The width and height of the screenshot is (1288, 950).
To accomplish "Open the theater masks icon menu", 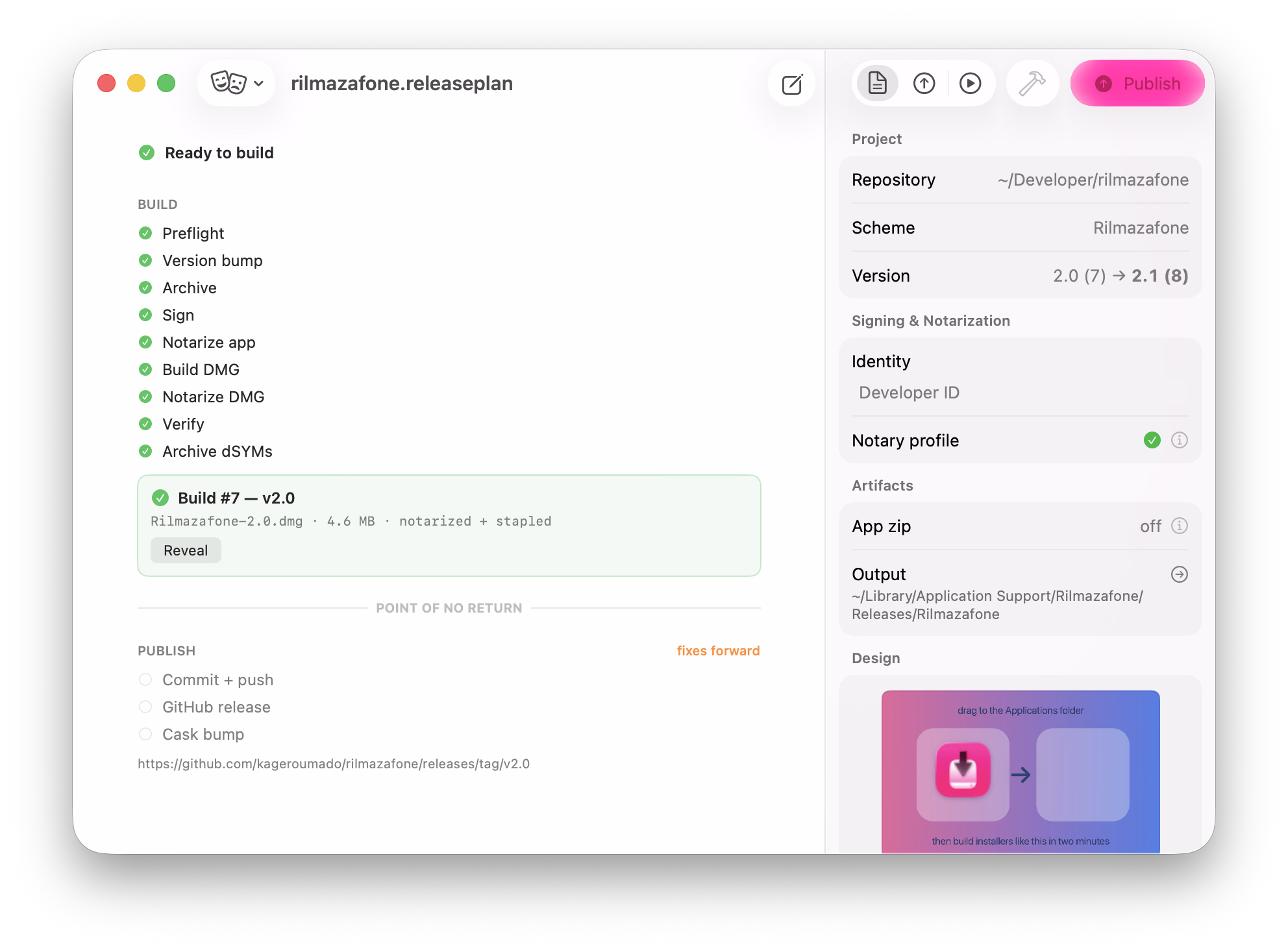I will 236,83.
